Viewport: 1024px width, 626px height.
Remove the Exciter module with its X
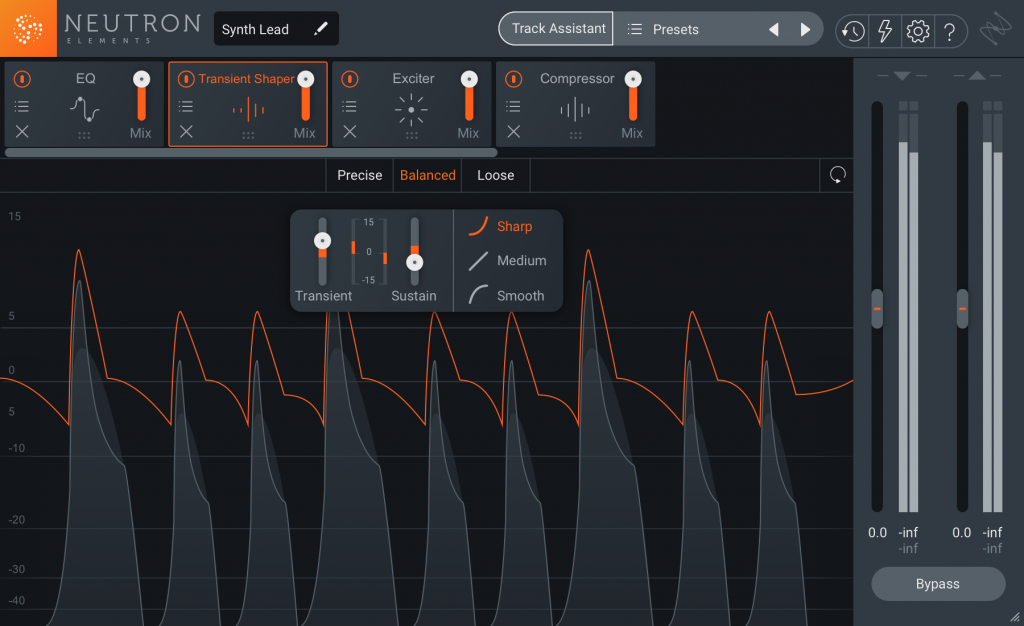click(348, 131)
